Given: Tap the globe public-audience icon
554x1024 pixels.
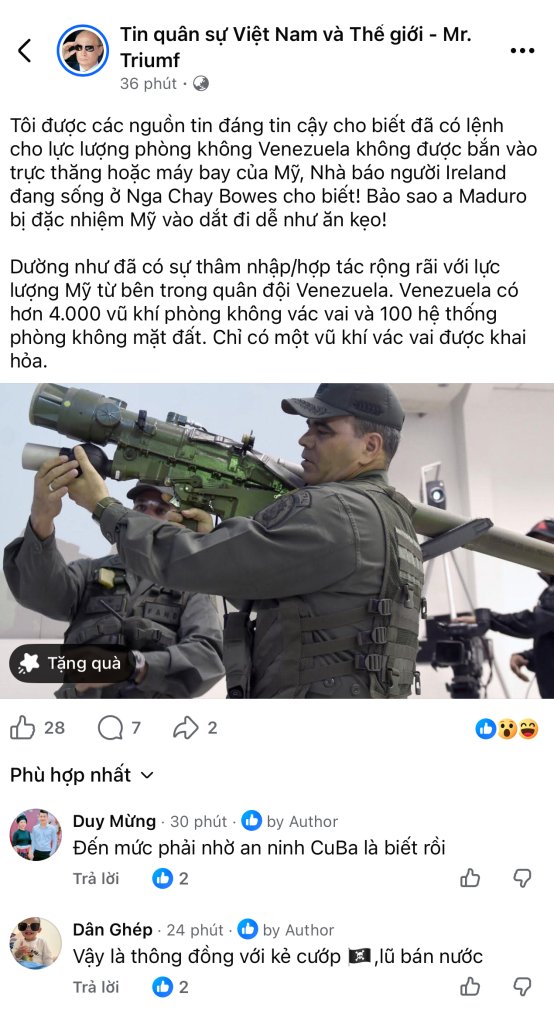Looking at the screenshot, I should point(201,84).
